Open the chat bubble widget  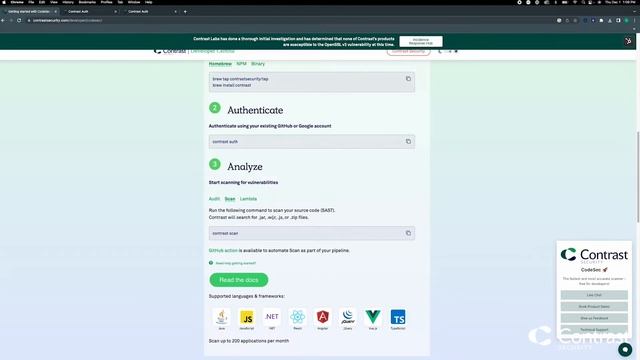tap(625, 349)
